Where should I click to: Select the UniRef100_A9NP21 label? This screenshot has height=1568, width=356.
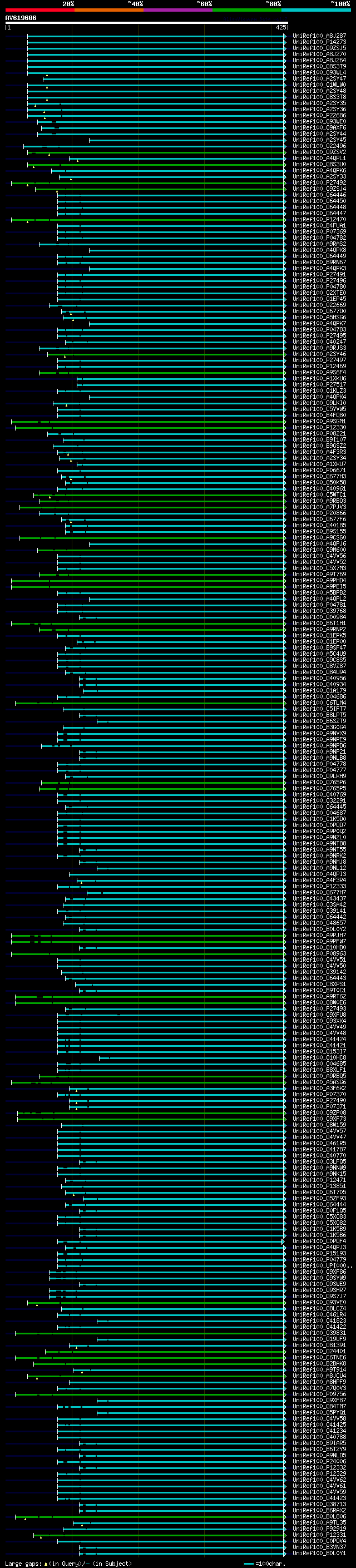tap(319, 752)
